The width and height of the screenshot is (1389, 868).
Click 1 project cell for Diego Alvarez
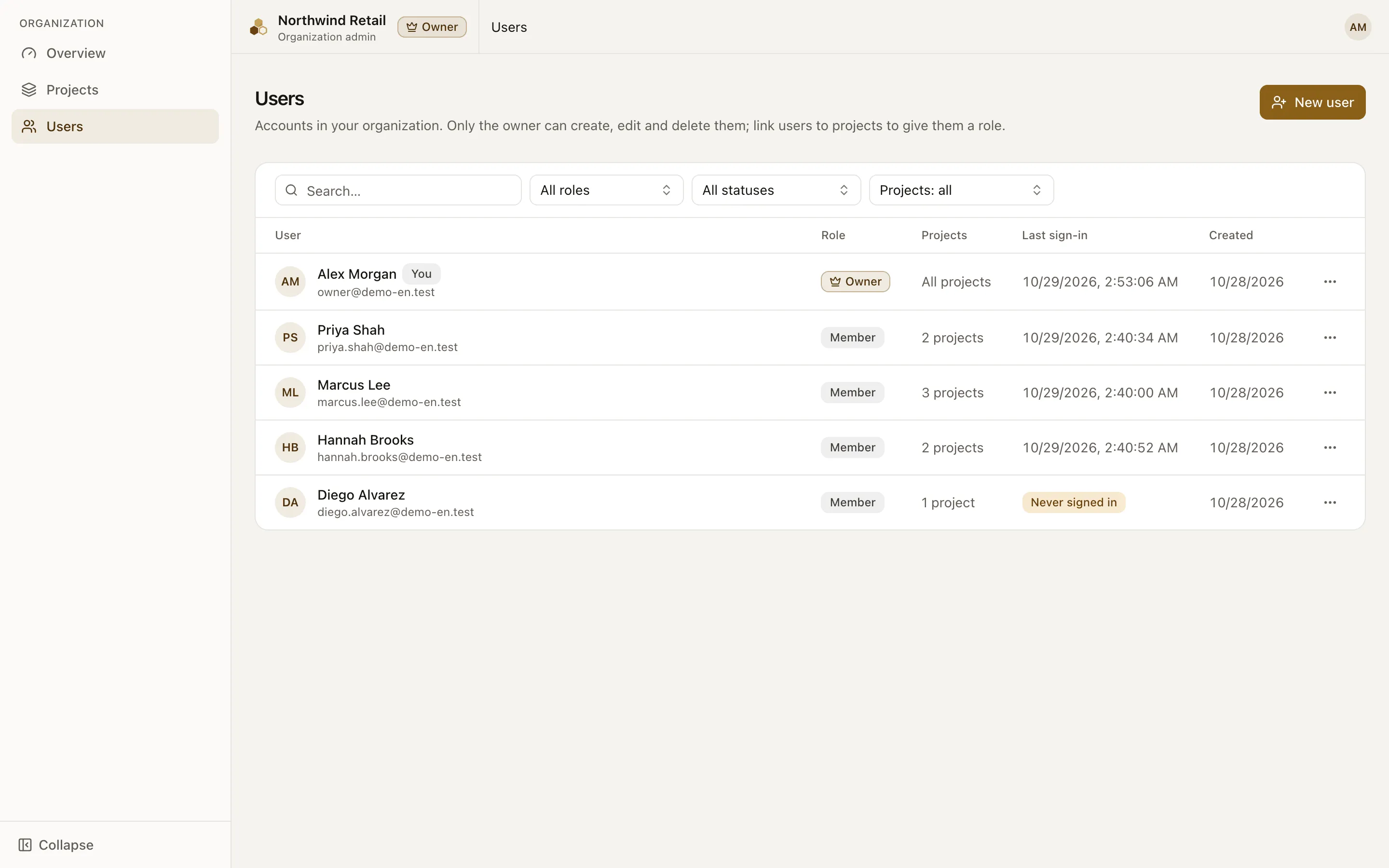point(948,502)
